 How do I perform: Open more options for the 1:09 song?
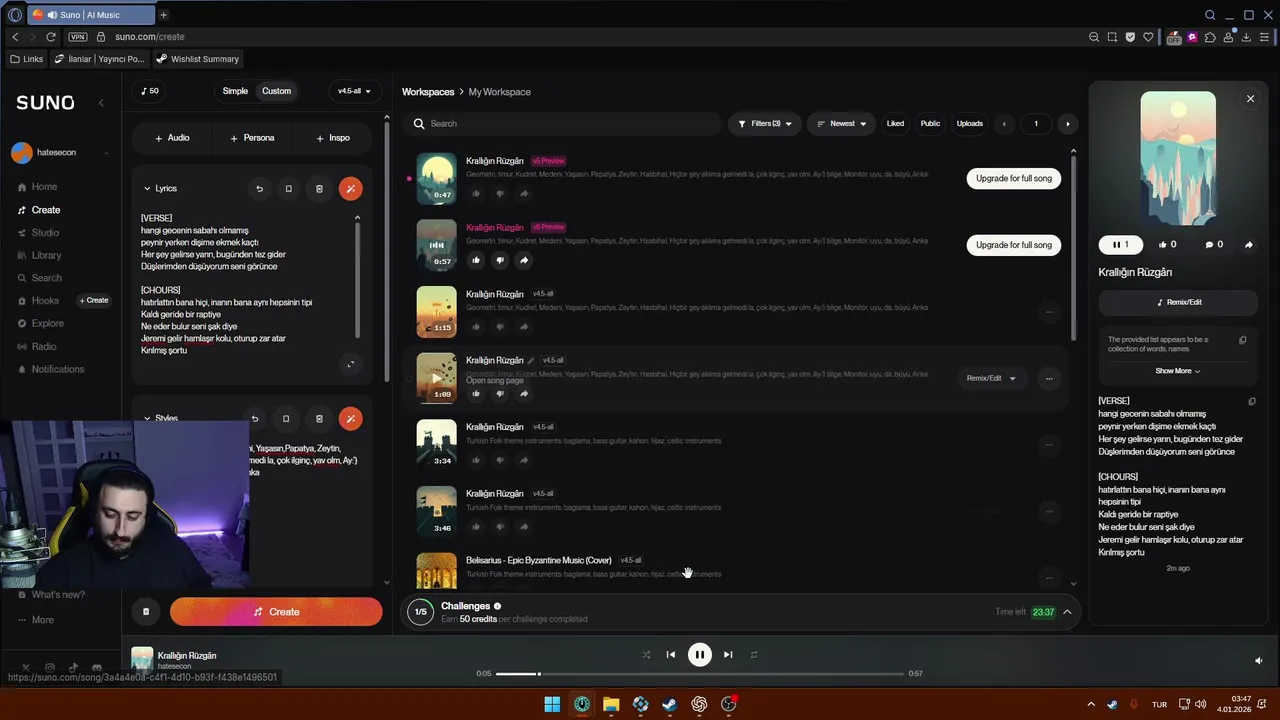(x=1049, y=378)
